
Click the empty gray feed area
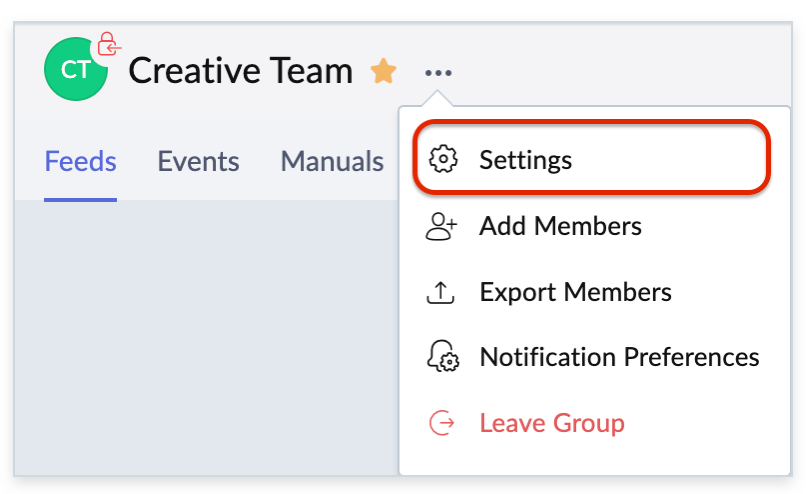(200, 340)
